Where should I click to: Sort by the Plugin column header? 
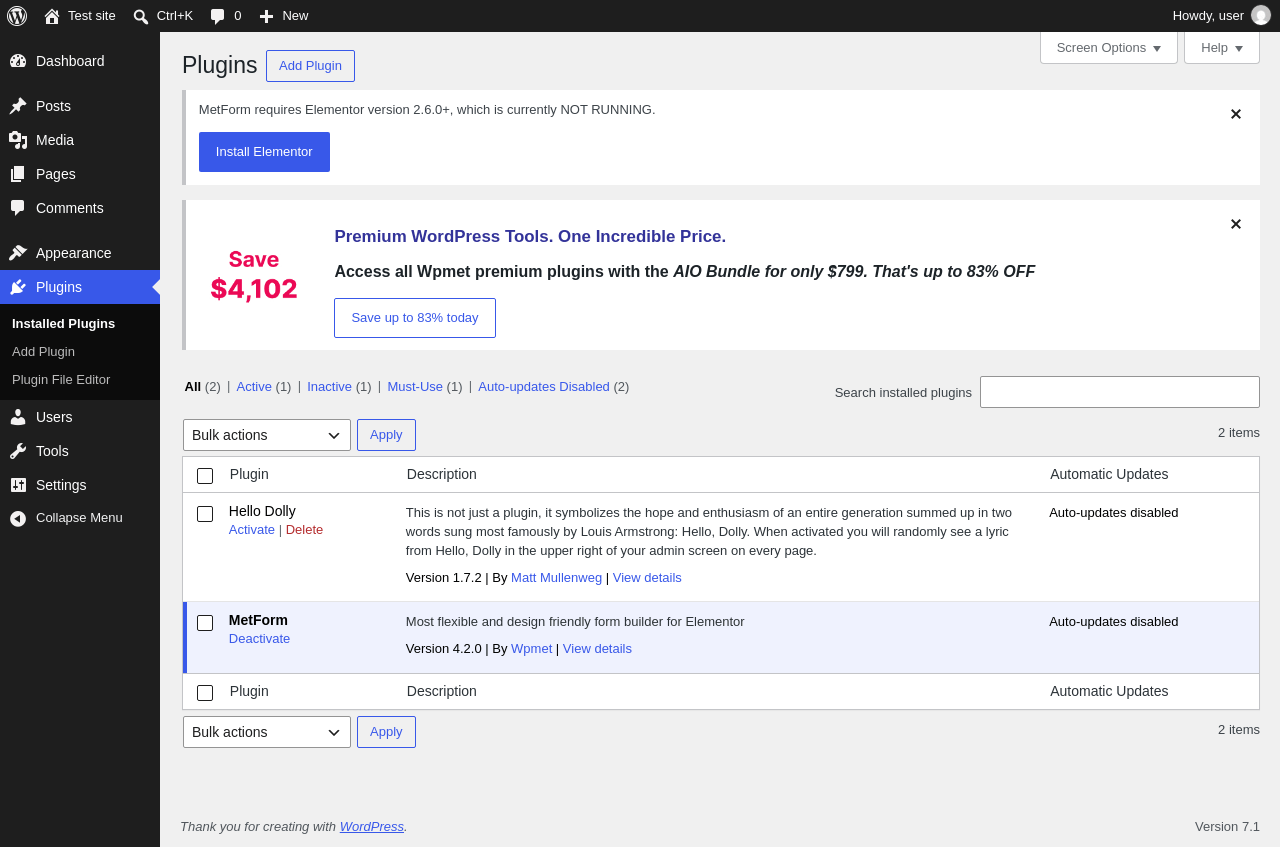[249, 474]
